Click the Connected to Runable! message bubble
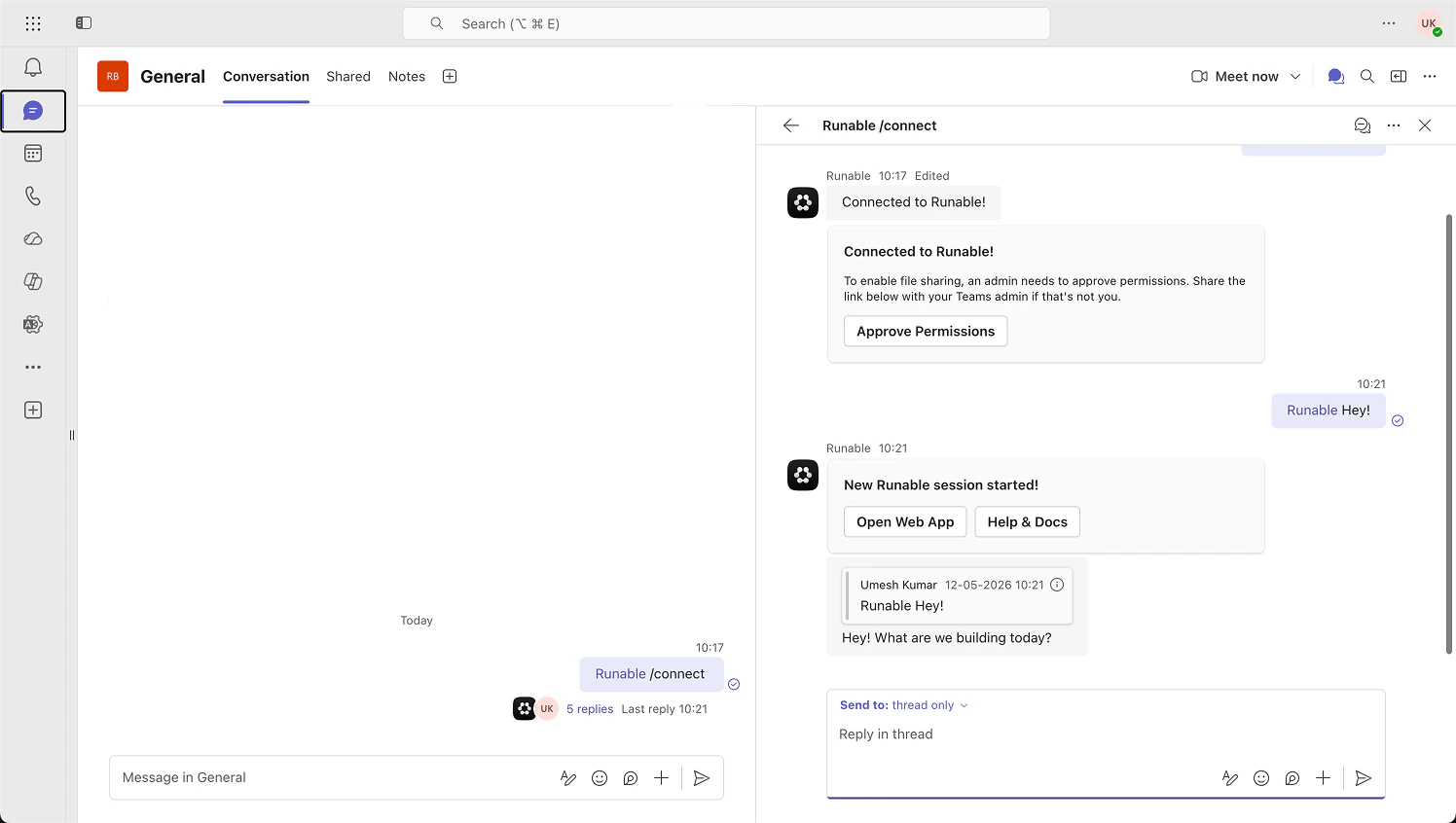The image size is (1456, 823). 914,202
